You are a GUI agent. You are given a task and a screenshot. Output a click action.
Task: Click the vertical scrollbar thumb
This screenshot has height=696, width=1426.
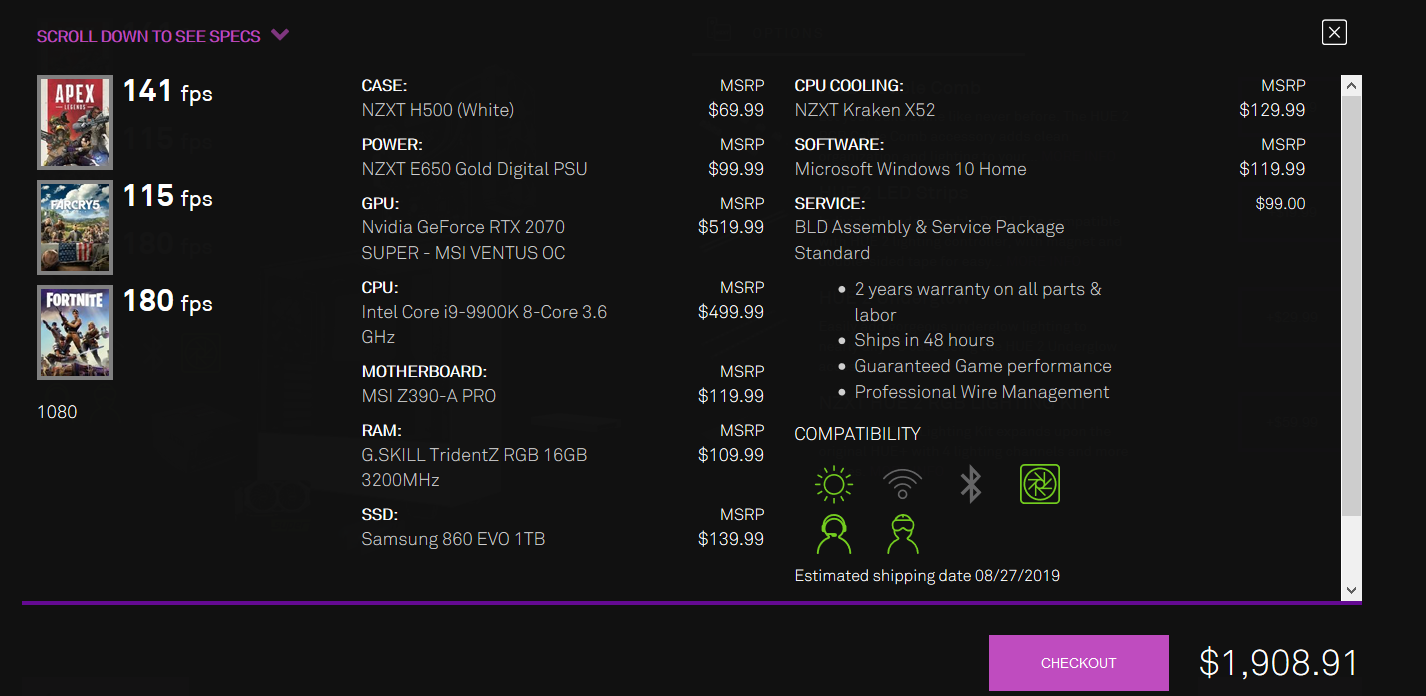(x=1351, y=306)
